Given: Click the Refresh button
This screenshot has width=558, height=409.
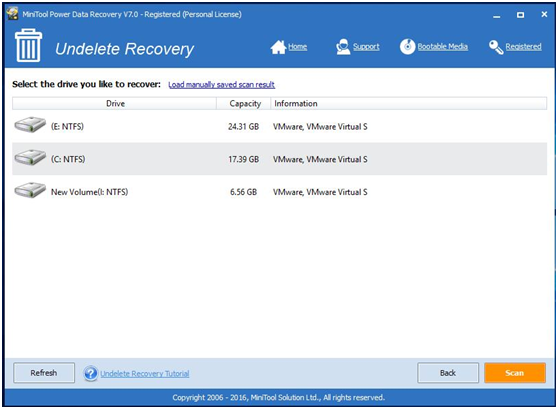Looking at the screenshot, I should coord(44,373).
